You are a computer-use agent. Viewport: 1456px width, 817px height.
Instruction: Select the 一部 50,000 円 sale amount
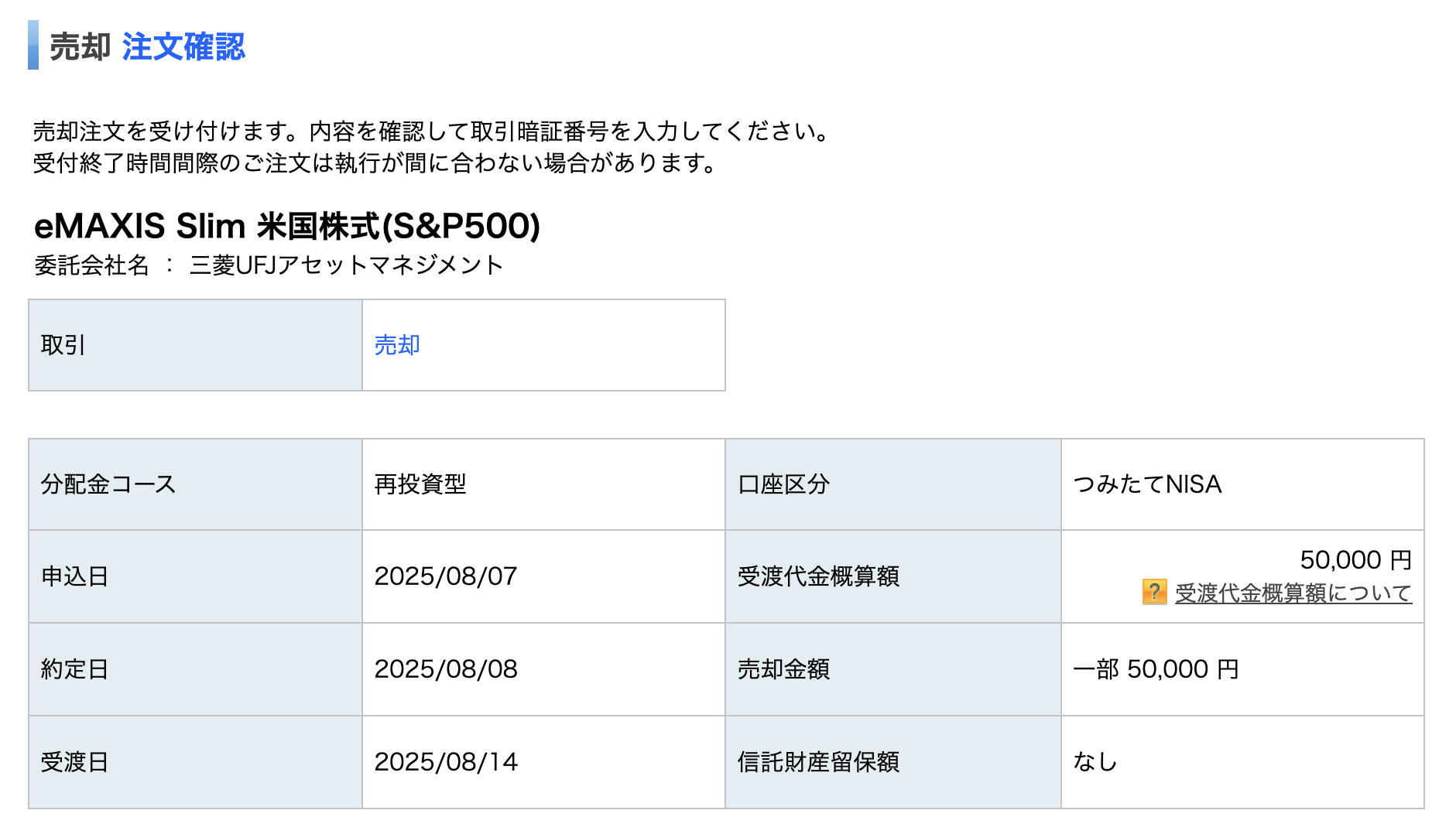coord(1156,669)
